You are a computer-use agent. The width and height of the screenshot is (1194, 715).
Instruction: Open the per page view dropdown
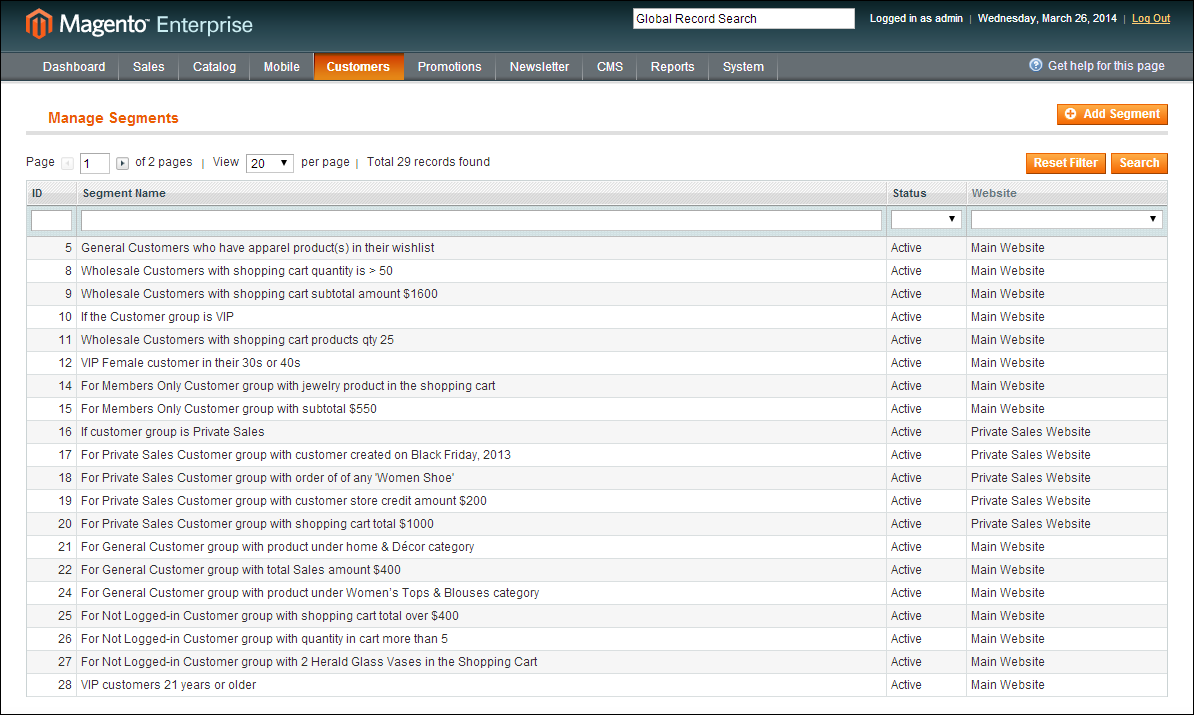[270, 163]
